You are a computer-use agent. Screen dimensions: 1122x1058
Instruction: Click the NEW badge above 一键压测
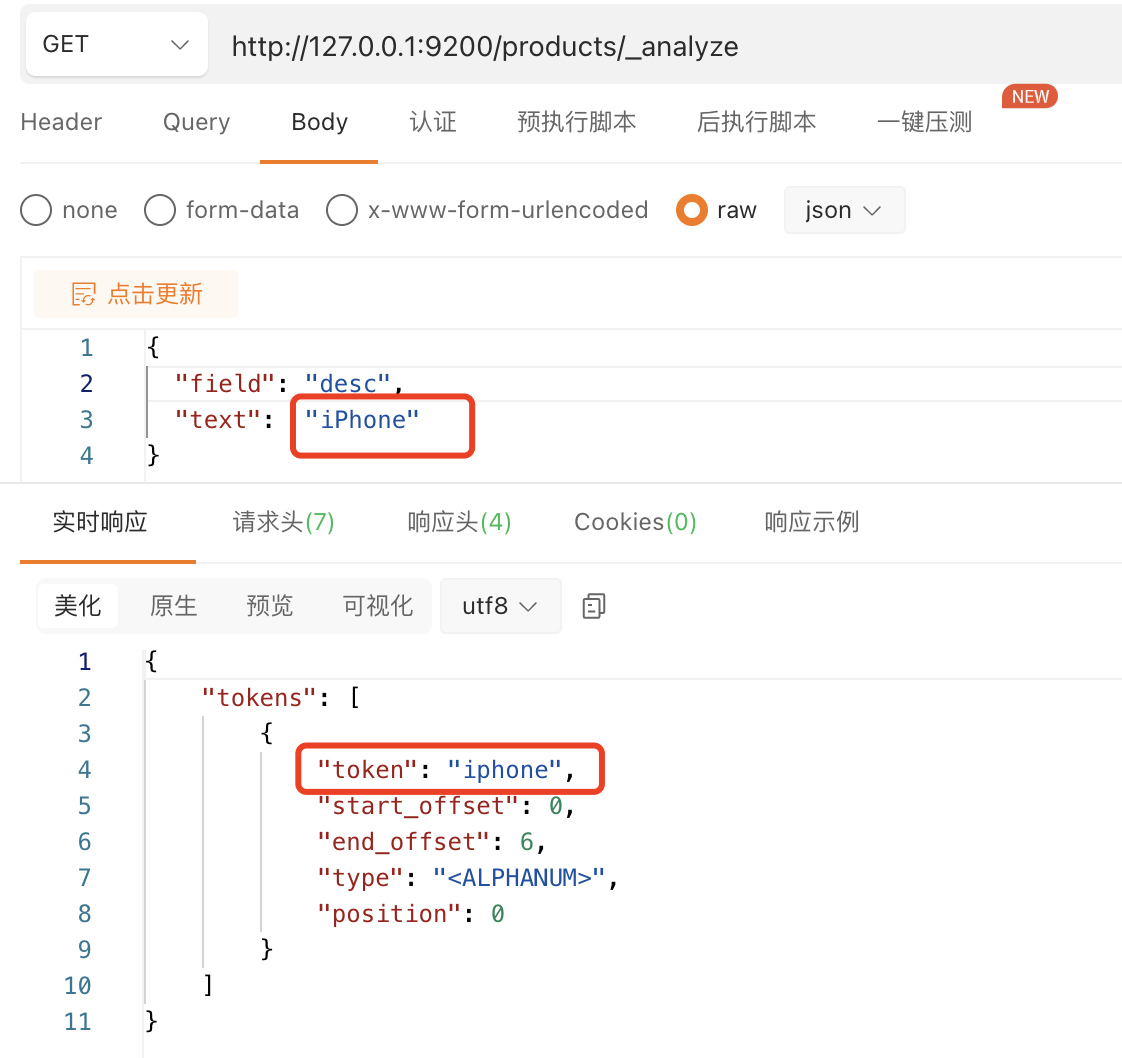[x=1030, y=97]
